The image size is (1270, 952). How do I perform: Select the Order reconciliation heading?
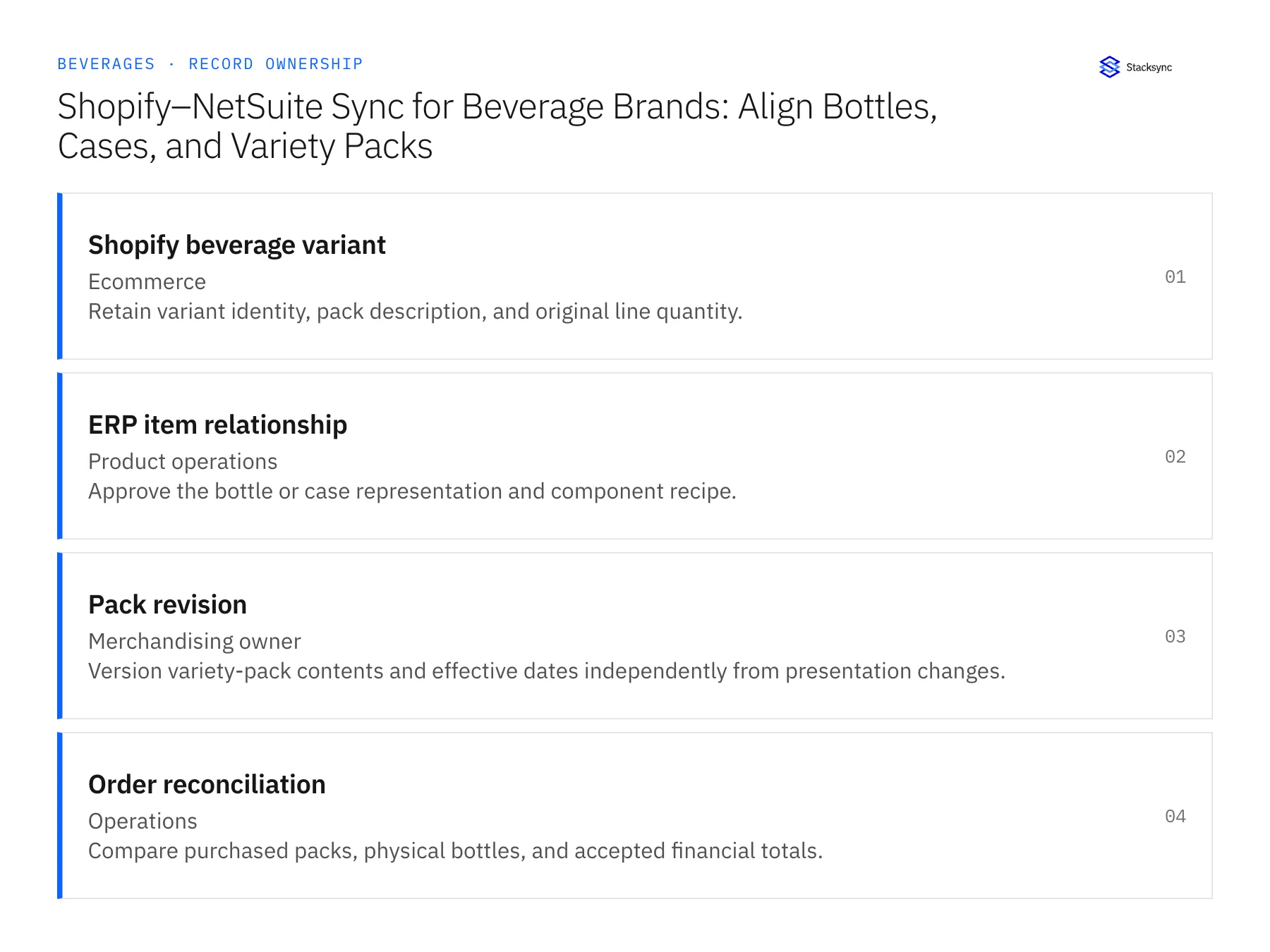pyautogui.click(x=207, y=784)
